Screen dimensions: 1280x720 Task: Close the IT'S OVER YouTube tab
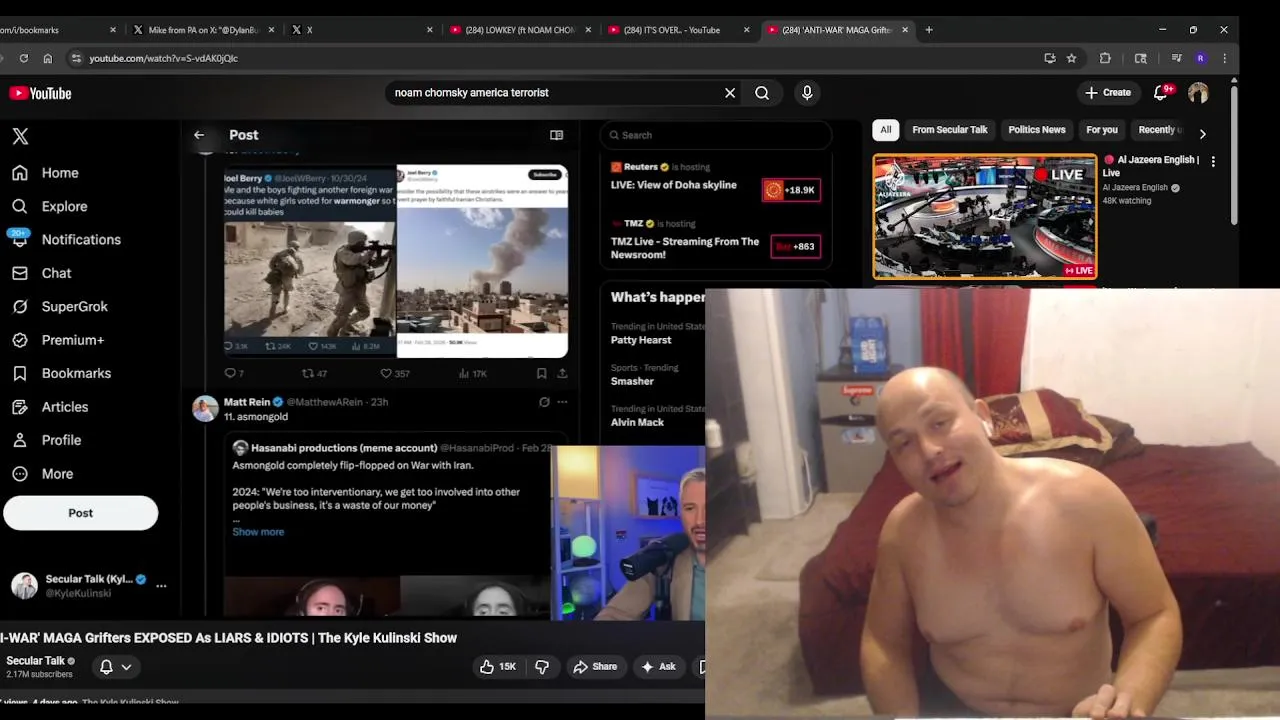point(746,30)
